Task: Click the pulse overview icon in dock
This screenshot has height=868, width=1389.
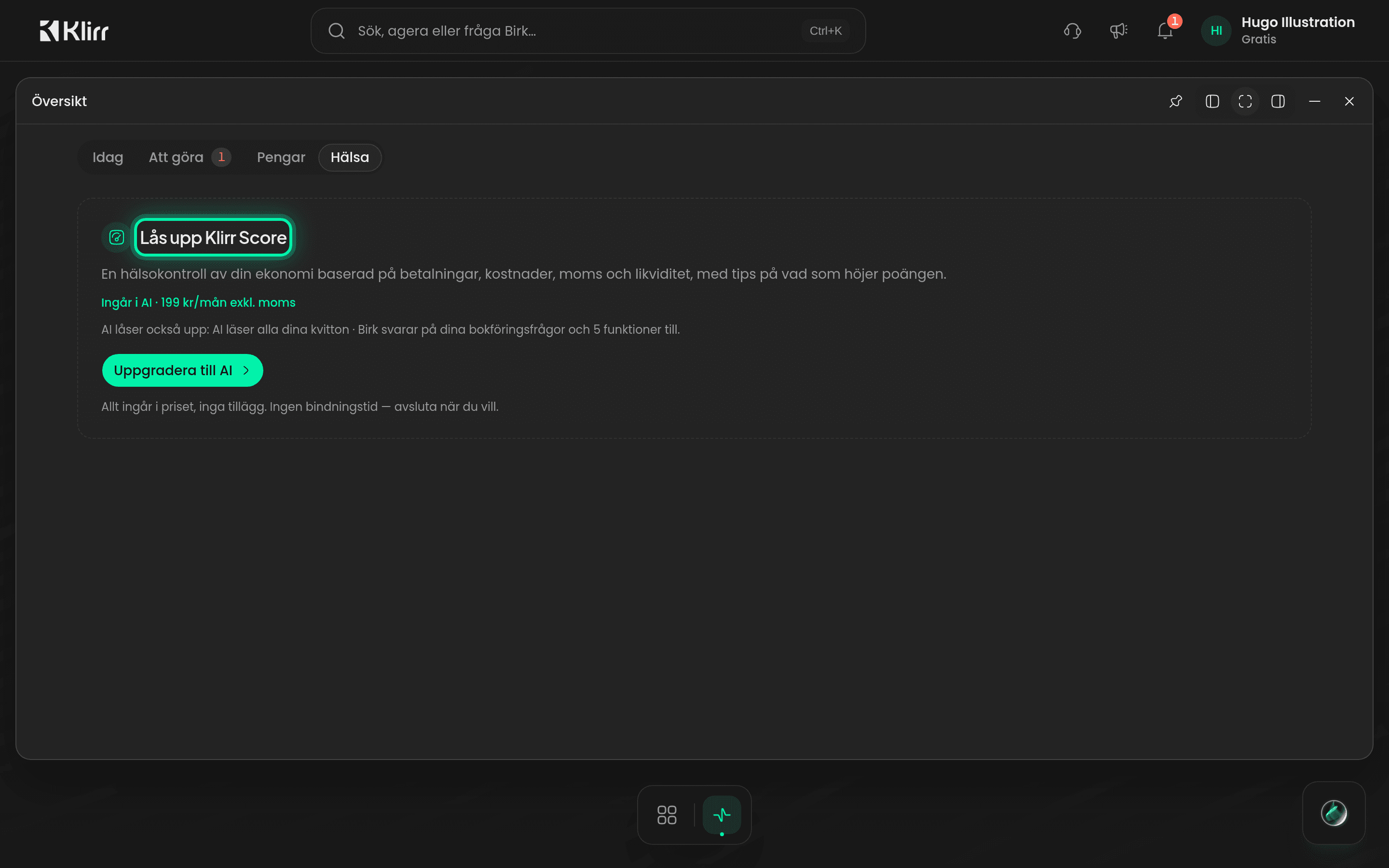Action: (x=722, y=814)
